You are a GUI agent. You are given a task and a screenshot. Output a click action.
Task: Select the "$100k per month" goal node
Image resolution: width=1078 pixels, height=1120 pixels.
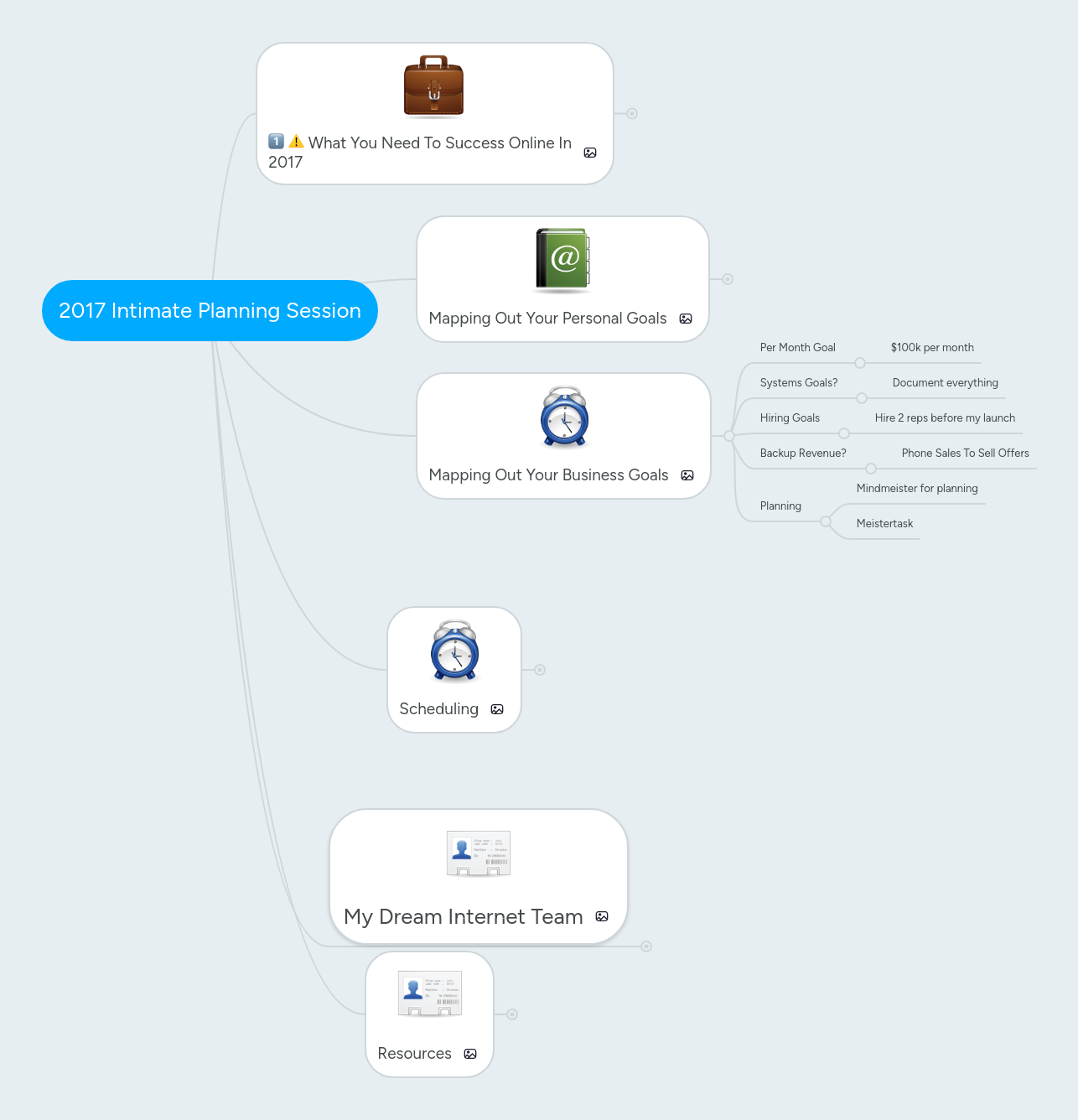932,347
